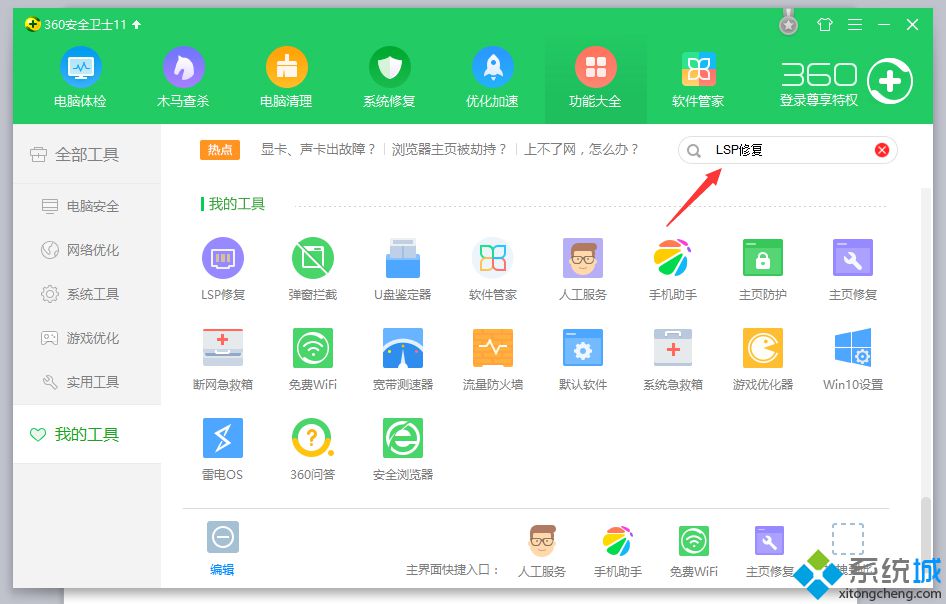Open the LSP修复 tool icon
This screenshot has height=604, width=946.
(x=223, y=258)
